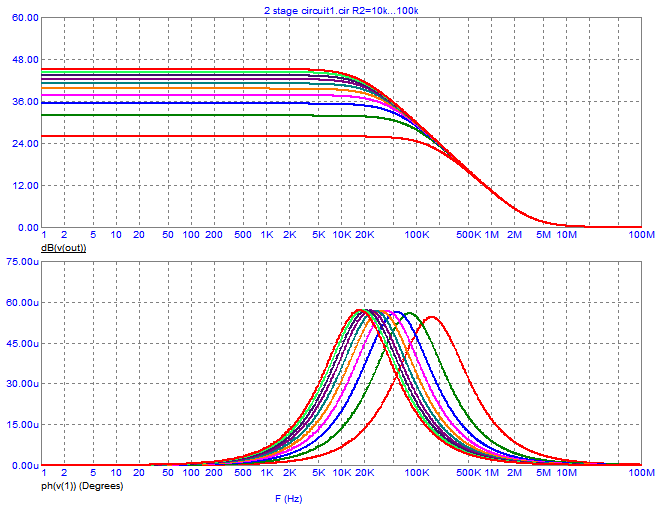This screenshot has width=662, height=514.
Task: Click the 500 frequency tick under the dB plot
Action: tap(243, 235)
